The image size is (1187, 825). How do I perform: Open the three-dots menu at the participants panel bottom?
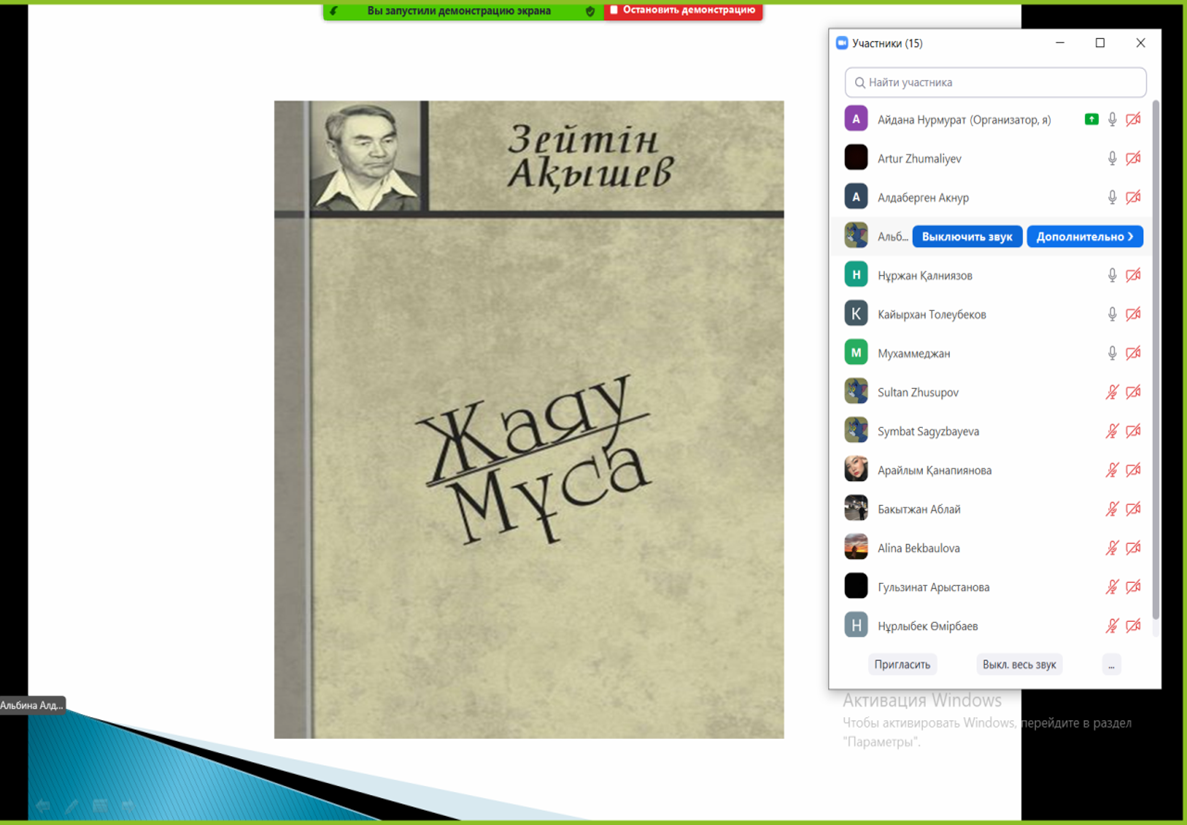pyautogui.click(x=1111, y=665)
